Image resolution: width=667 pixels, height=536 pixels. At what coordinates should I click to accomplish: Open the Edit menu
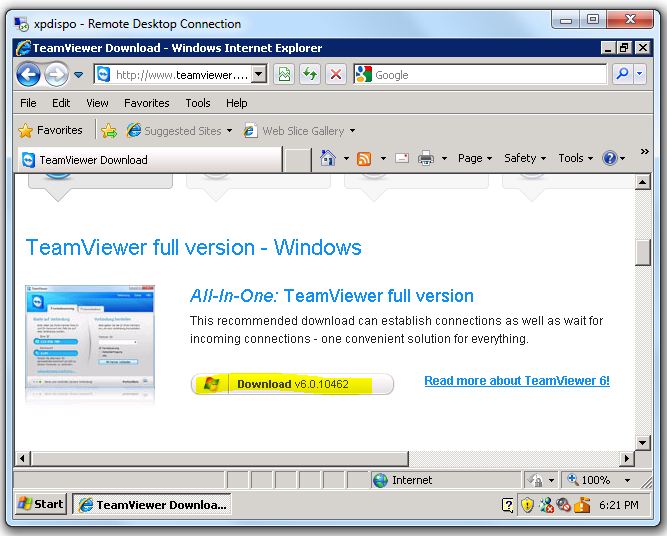click(61, 103)
